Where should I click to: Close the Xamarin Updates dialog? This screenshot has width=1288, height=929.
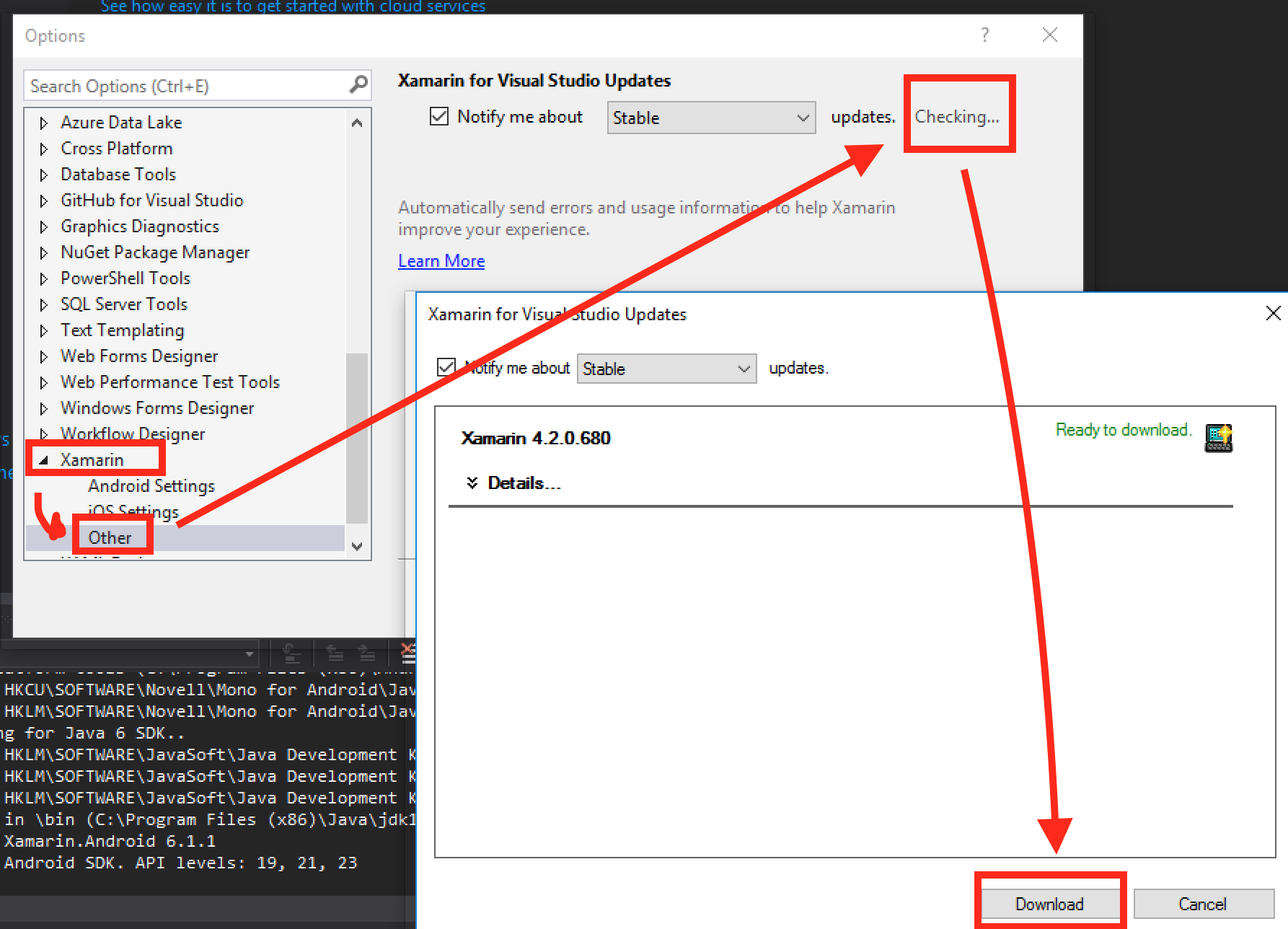pos(1273,313)
